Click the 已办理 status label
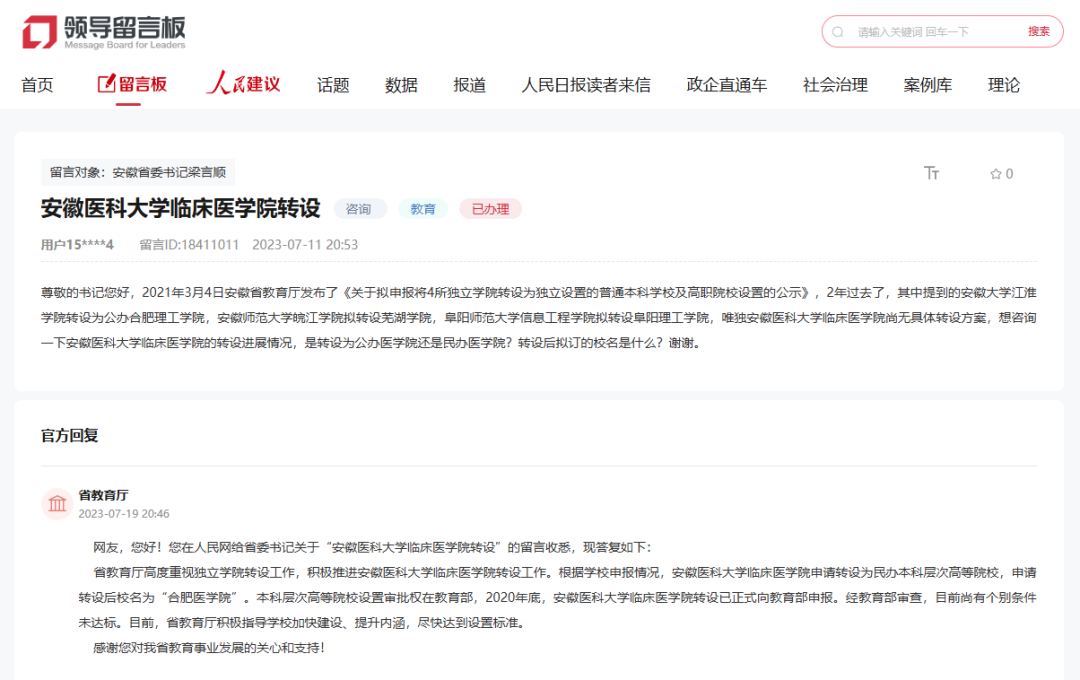The height and width of the screenshot is (680, 1080). point(490,209)
